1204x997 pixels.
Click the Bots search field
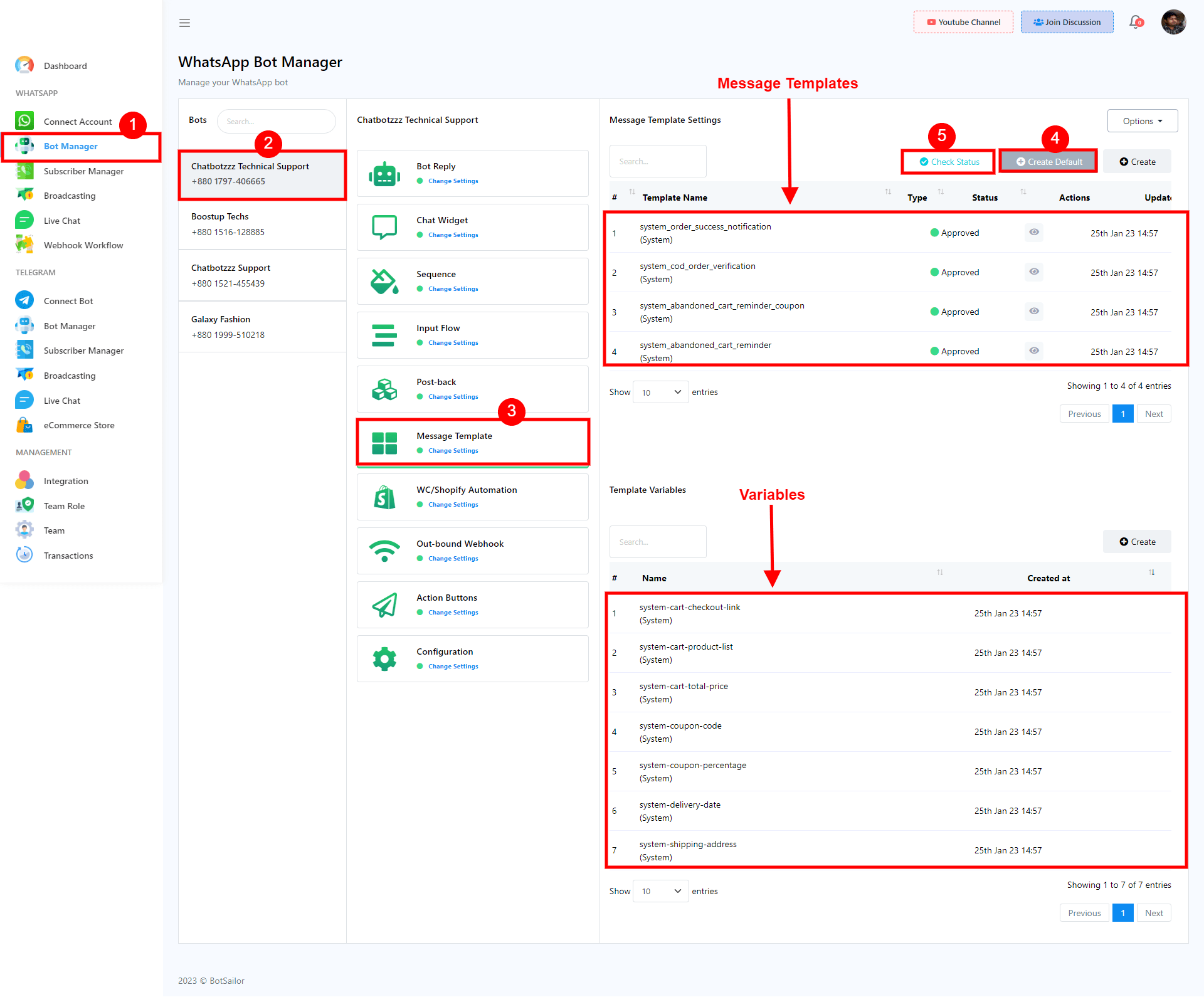pyautogui.click(x=276, y=121)
